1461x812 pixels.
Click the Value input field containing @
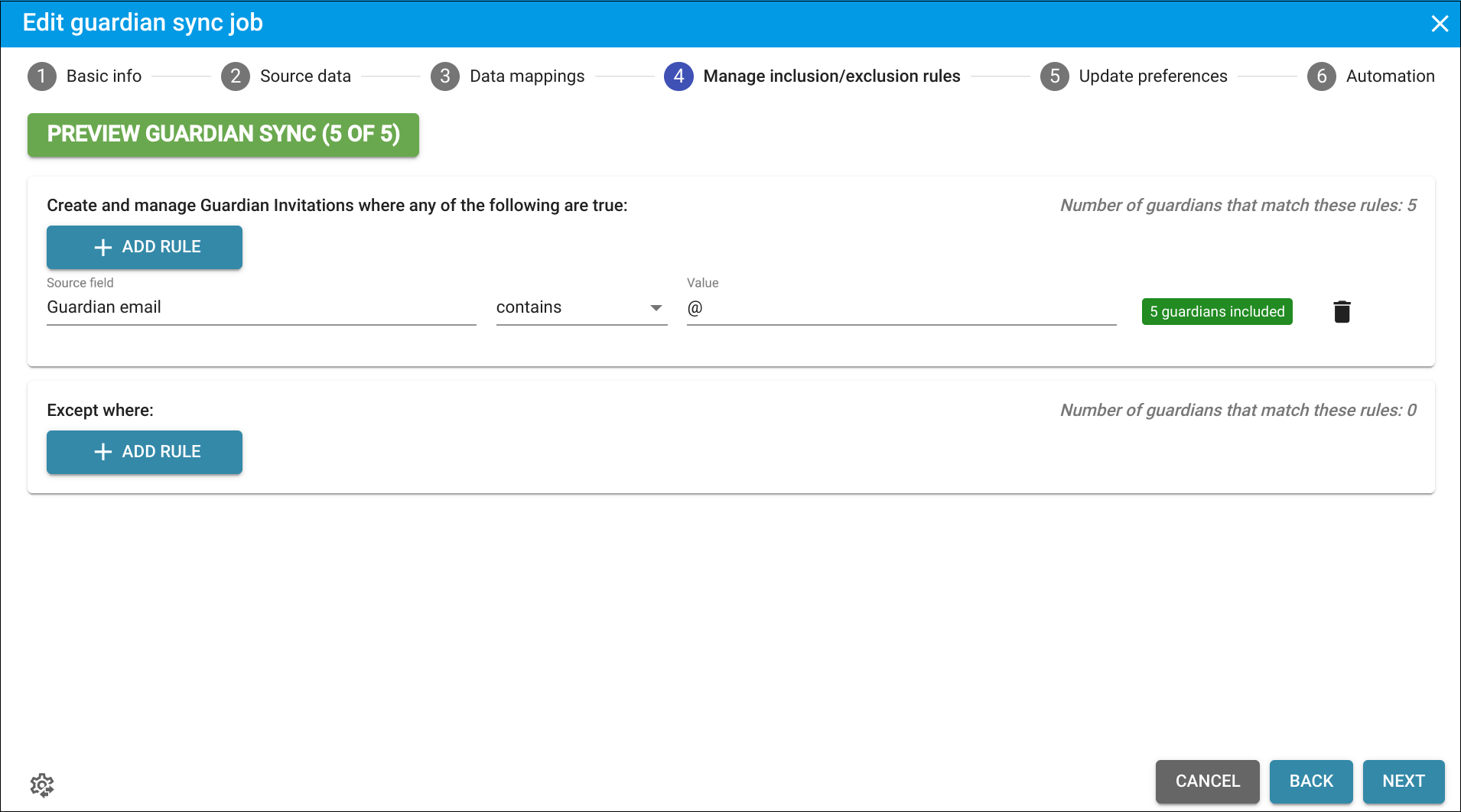pyautogui.click(x=902, y=308)
